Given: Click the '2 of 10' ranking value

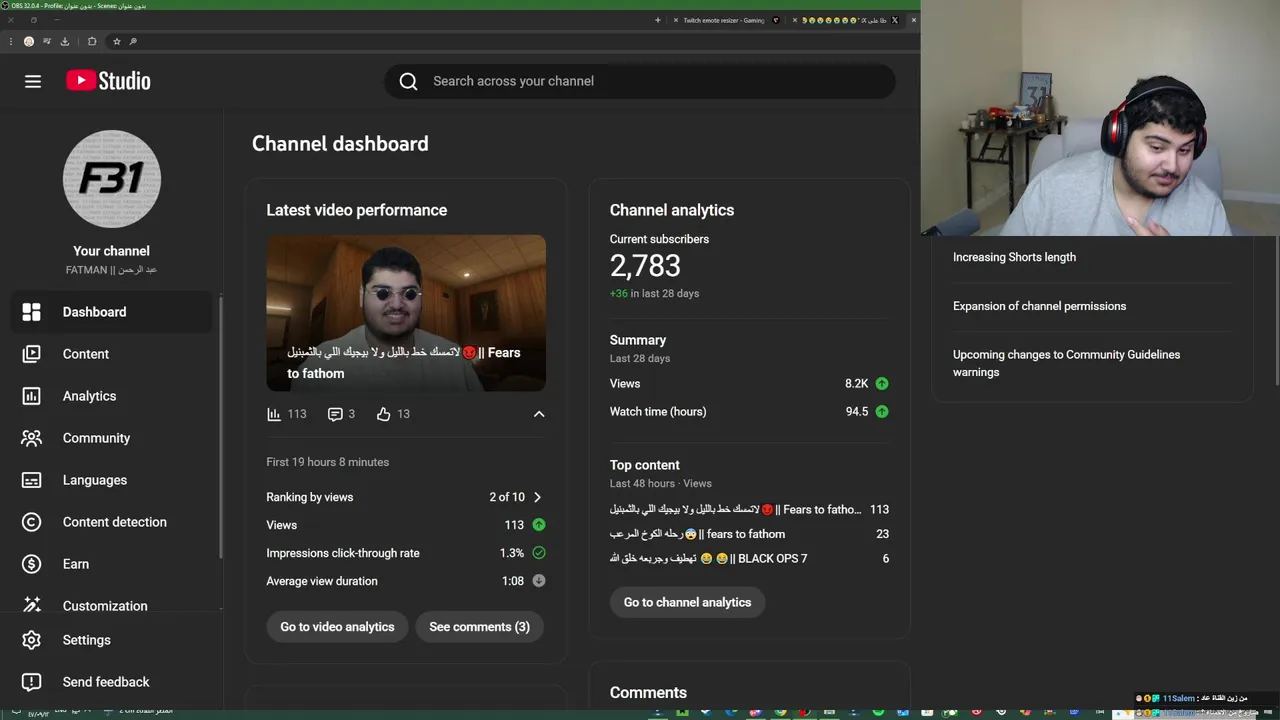Looking at the screenshot, I should [x=507, y=497].
